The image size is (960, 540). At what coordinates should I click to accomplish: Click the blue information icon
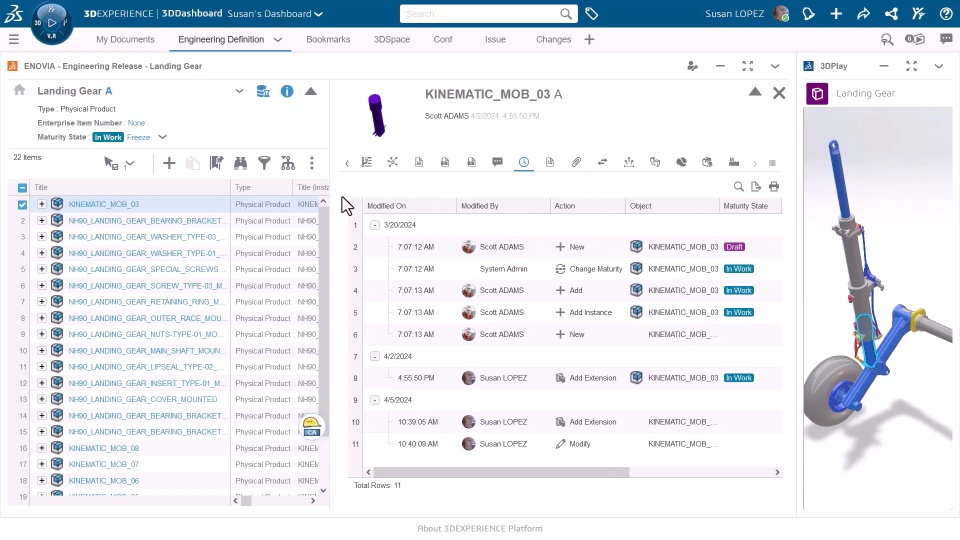pyautogui.click(x=287, y=91)
